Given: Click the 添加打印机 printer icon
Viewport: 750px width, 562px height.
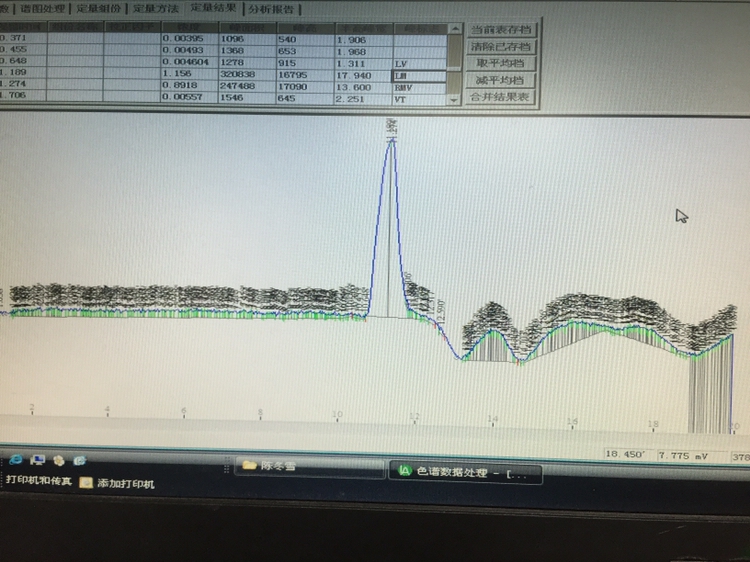Looking at the screenshot, I should (86, 483).
